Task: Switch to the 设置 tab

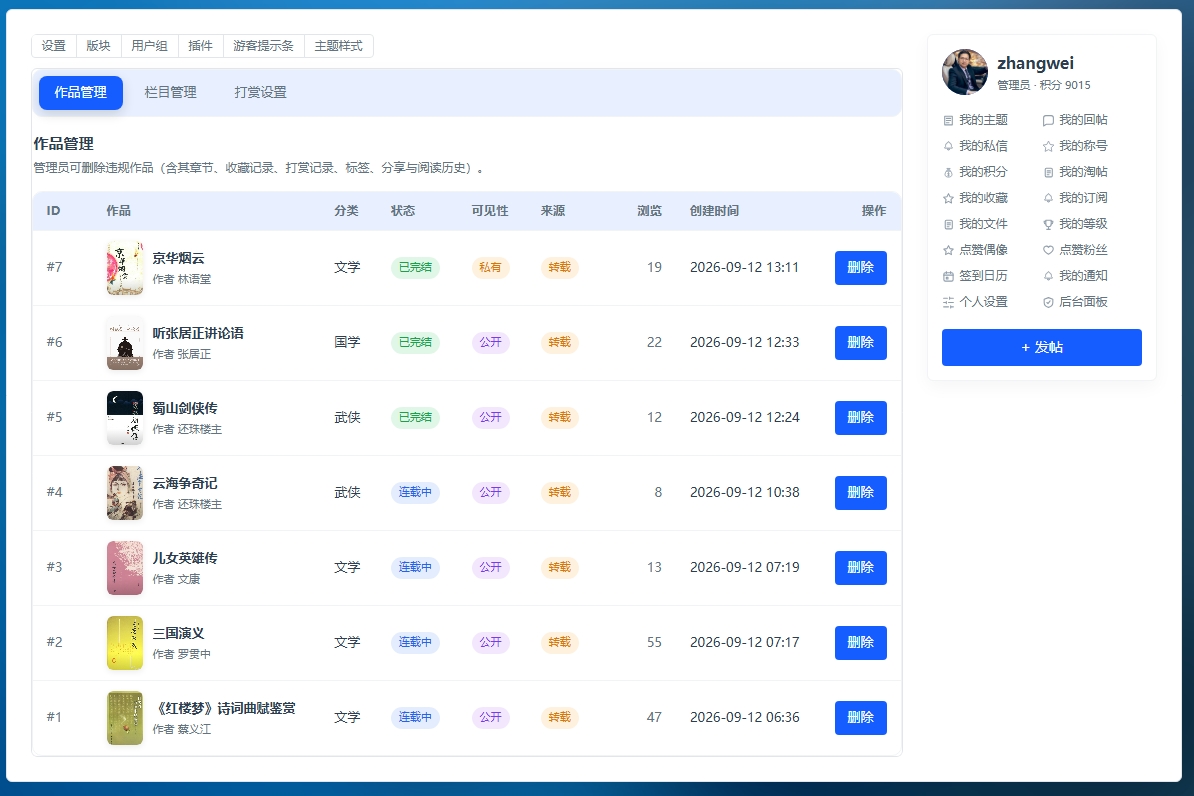Action: tap(54, 46)
